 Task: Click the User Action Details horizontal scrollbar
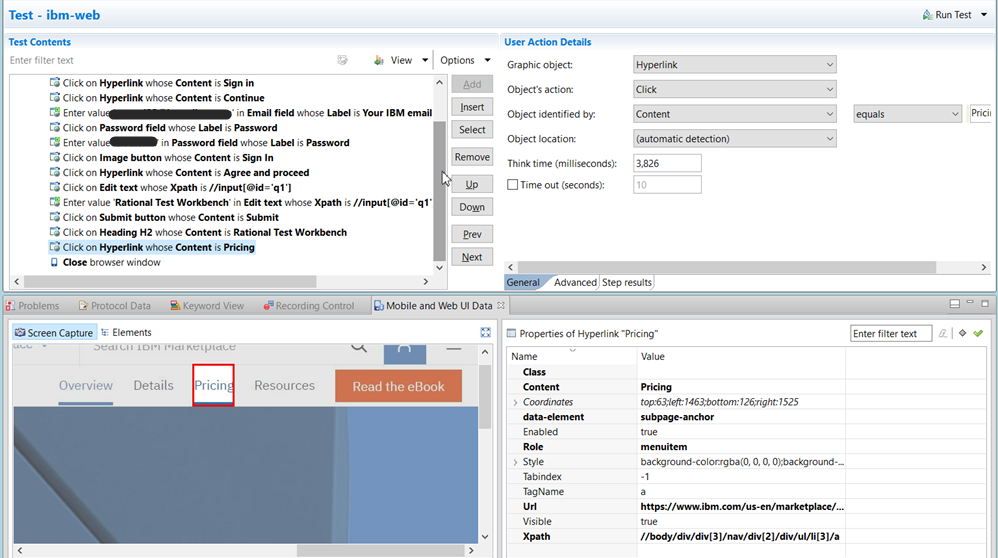(x=726, y=267)
